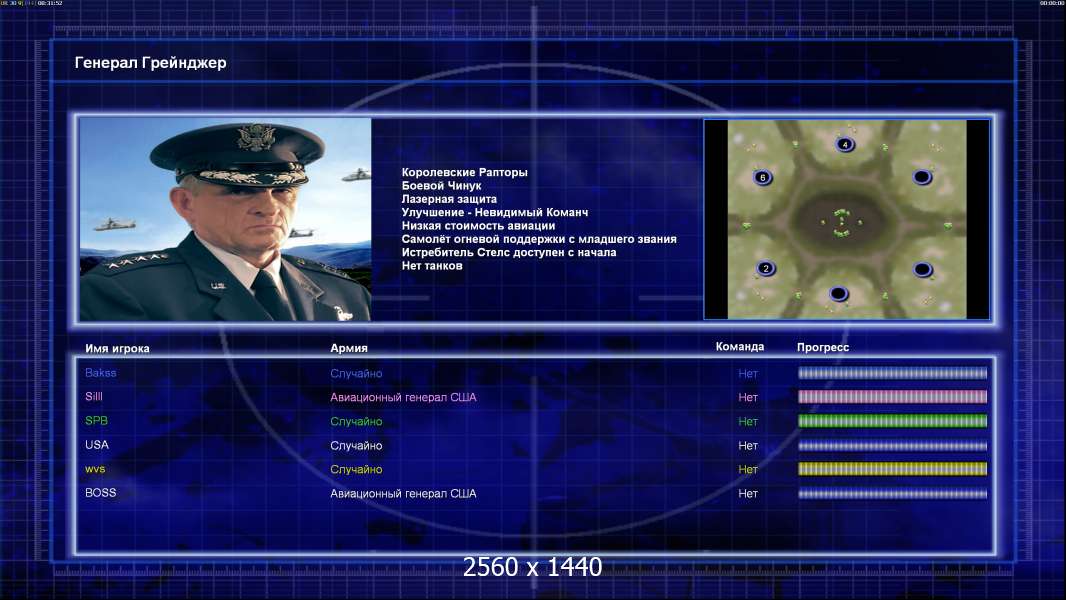
Task: Select player name "BOSS"
Action: [101, 493]
